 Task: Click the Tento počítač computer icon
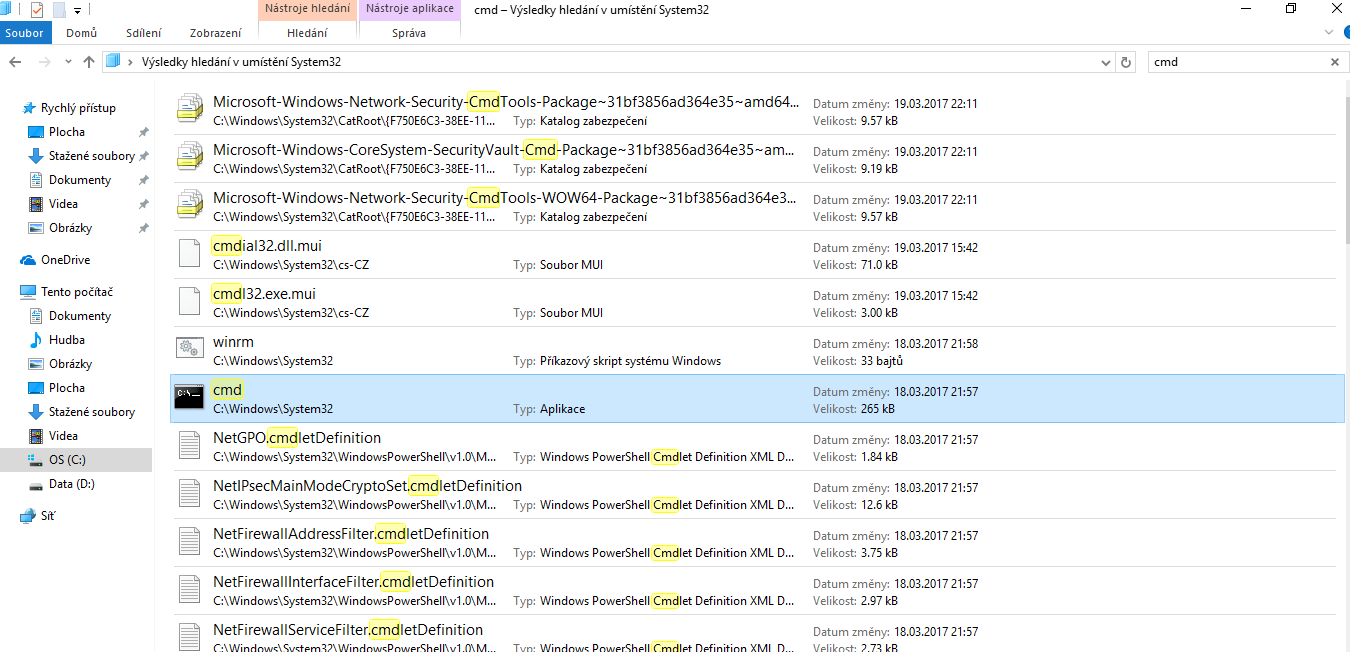click(29, 292)
